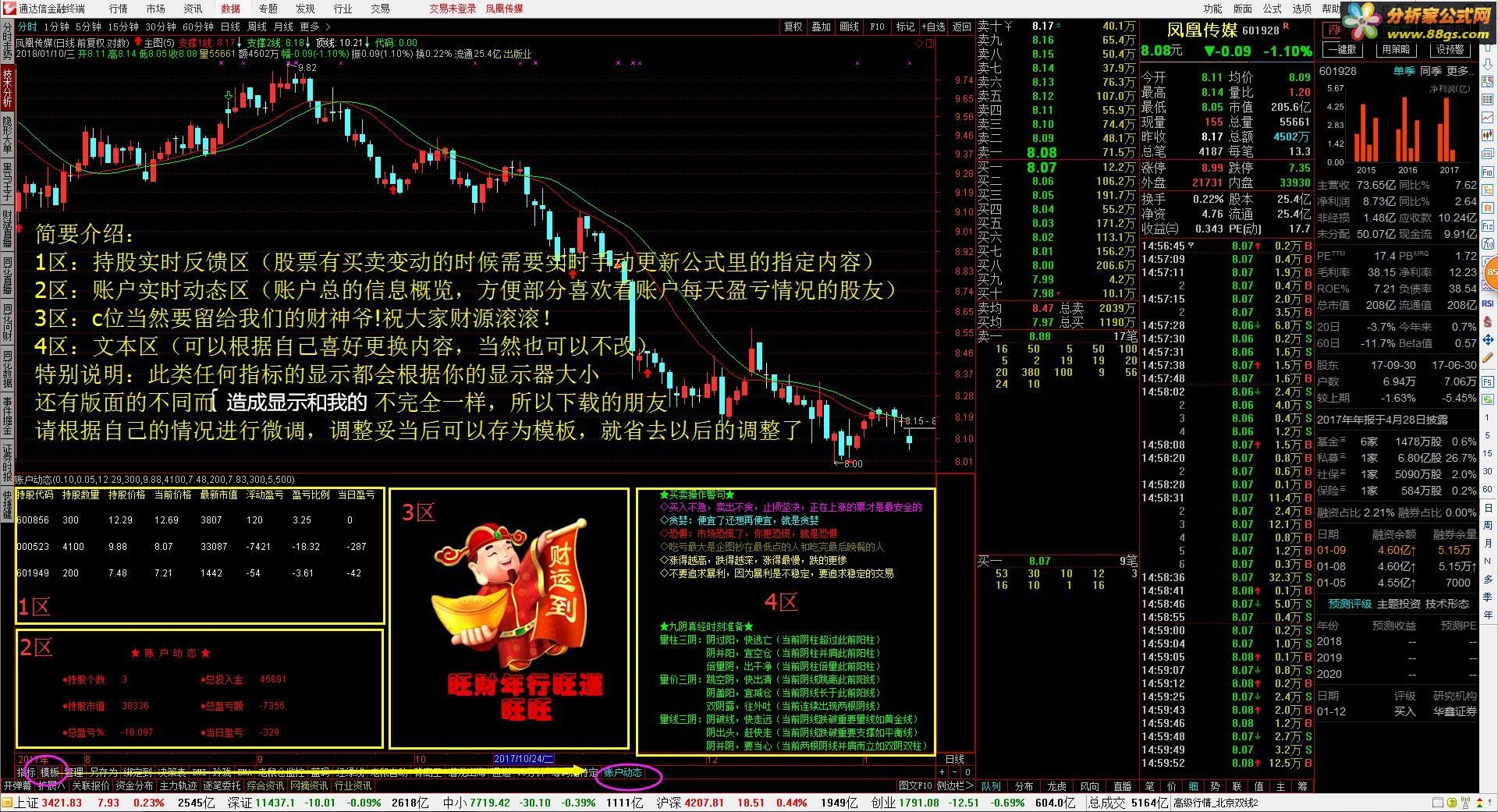
Task: Click the 另存为 save-as button
Action: pyautogui.click(x=103, y=772)
